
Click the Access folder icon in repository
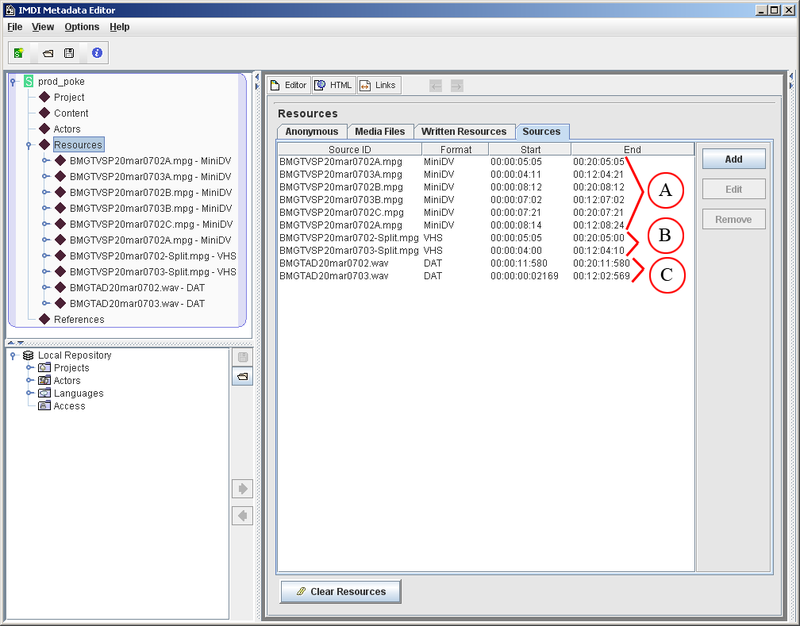45,406
